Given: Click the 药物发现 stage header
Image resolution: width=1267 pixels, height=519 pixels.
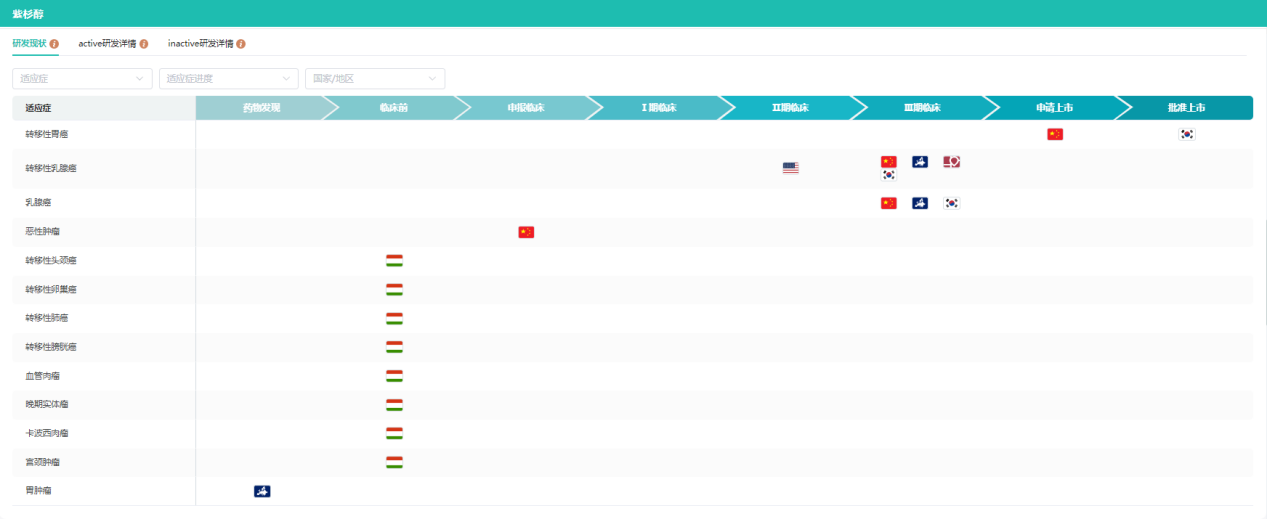Looking at the screenshot, I should tap(261, 108).
